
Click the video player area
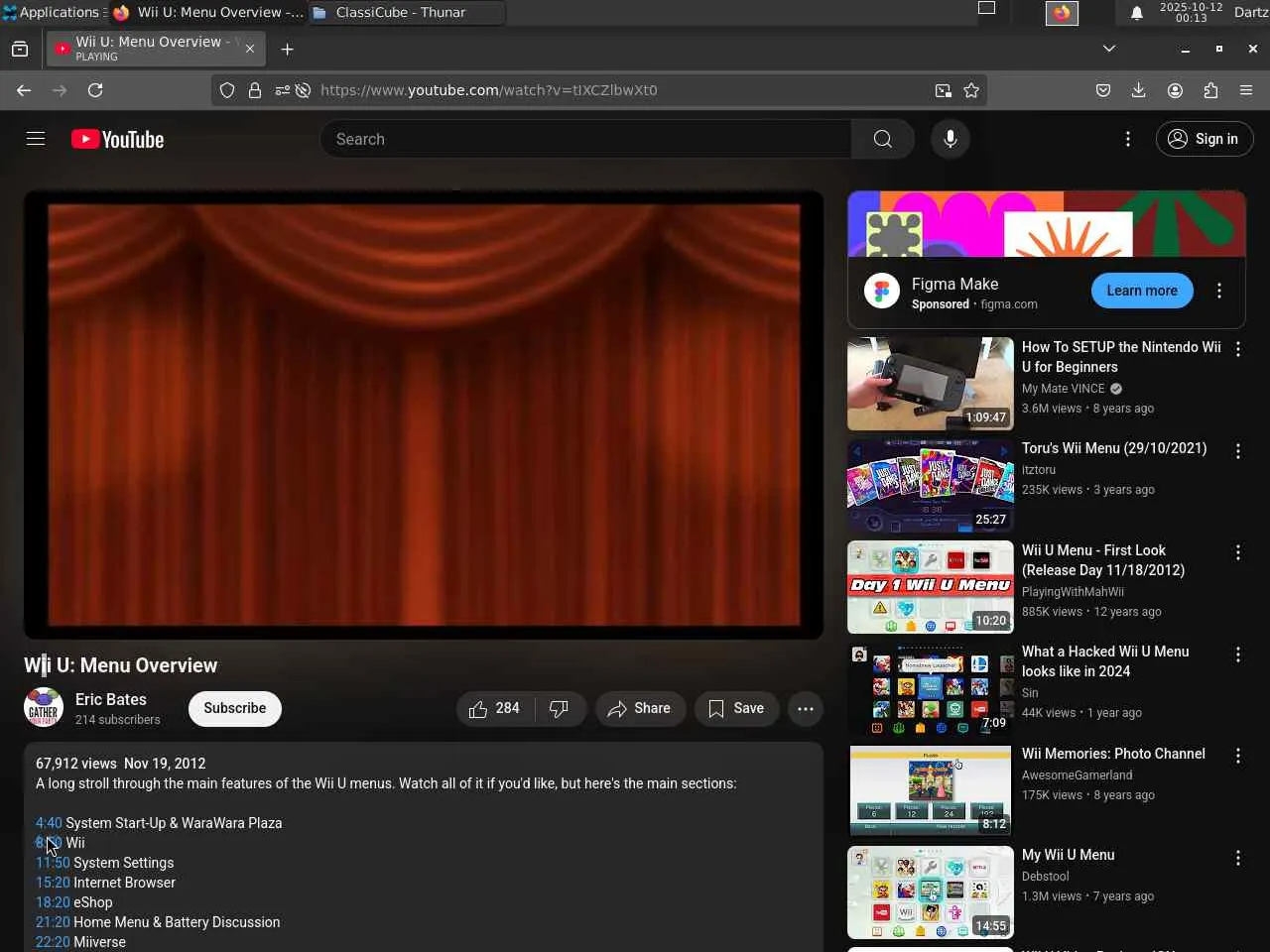tap(424, 415)
